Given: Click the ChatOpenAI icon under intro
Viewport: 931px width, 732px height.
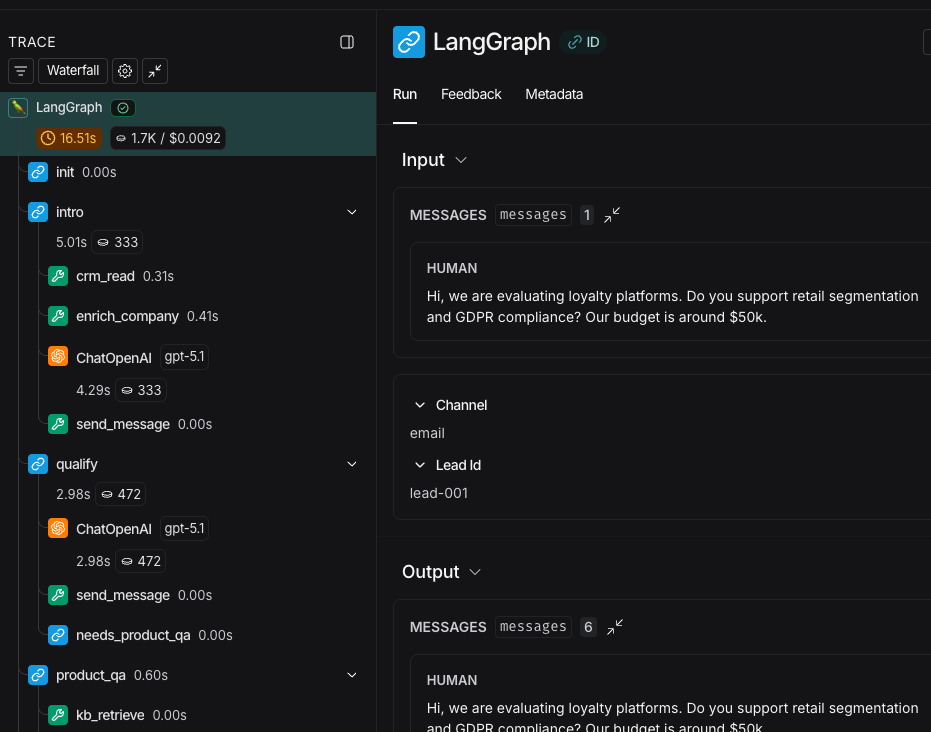Looking at the screenshot, I should (58, 357).
